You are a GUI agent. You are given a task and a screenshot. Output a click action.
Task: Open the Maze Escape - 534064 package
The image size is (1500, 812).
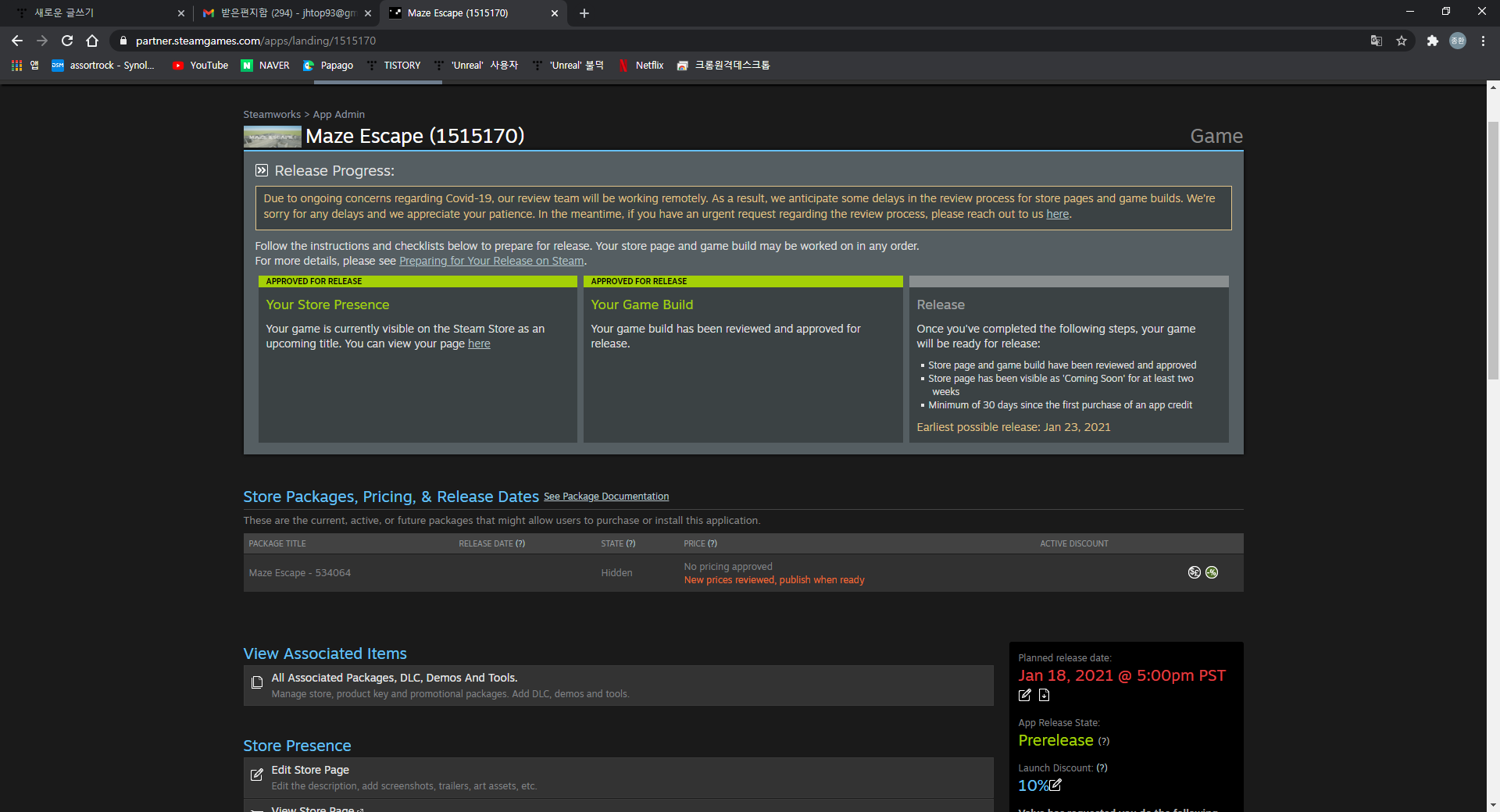click(300, 573)
